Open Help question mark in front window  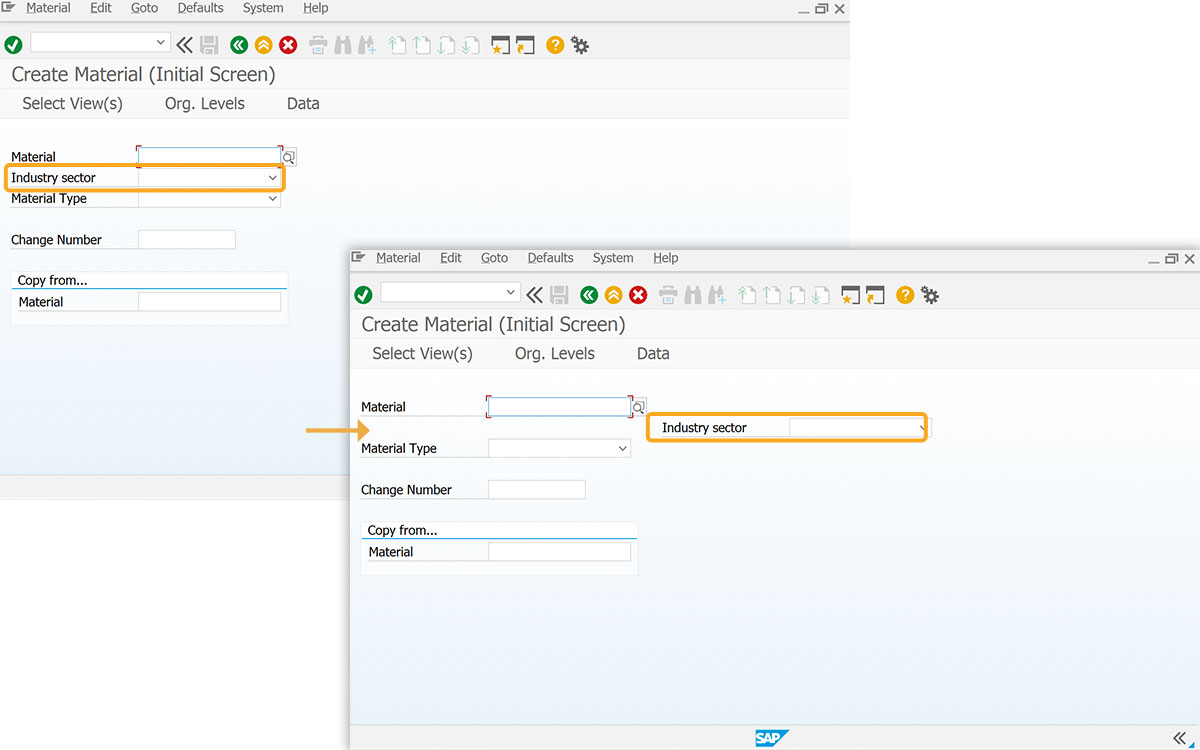905,295
